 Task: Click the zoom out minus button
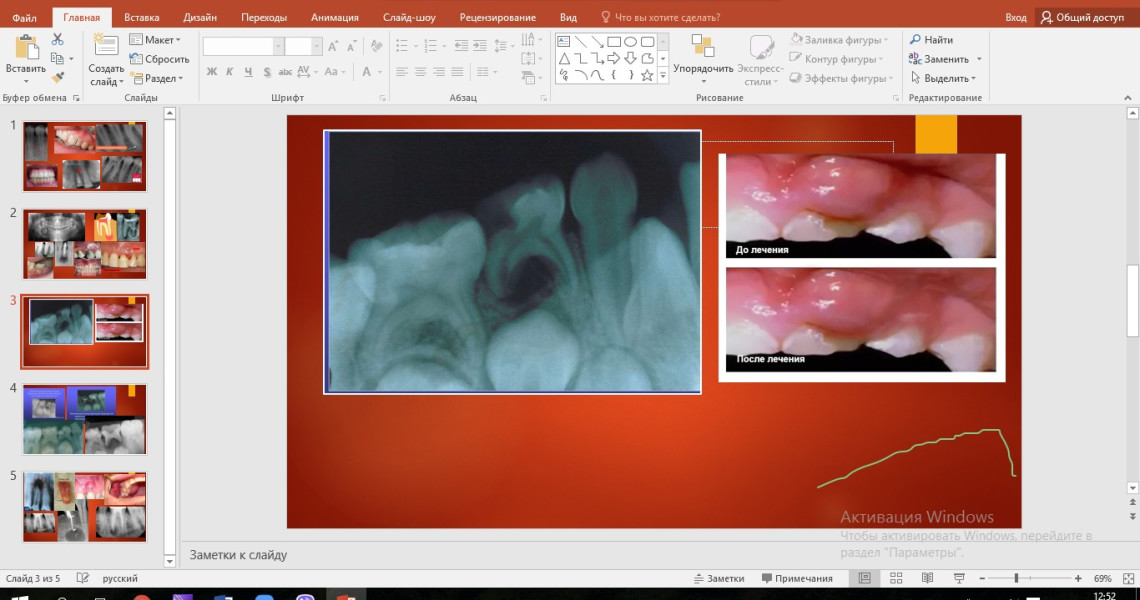coord(982,578)
